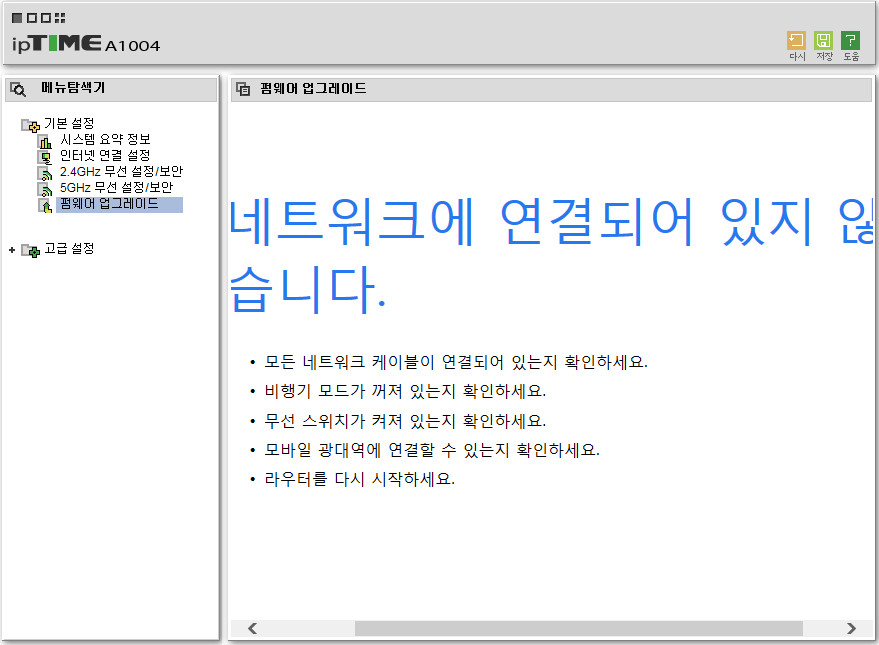Click the left arrow of the horizontal scrollbar

click(252, 628)
